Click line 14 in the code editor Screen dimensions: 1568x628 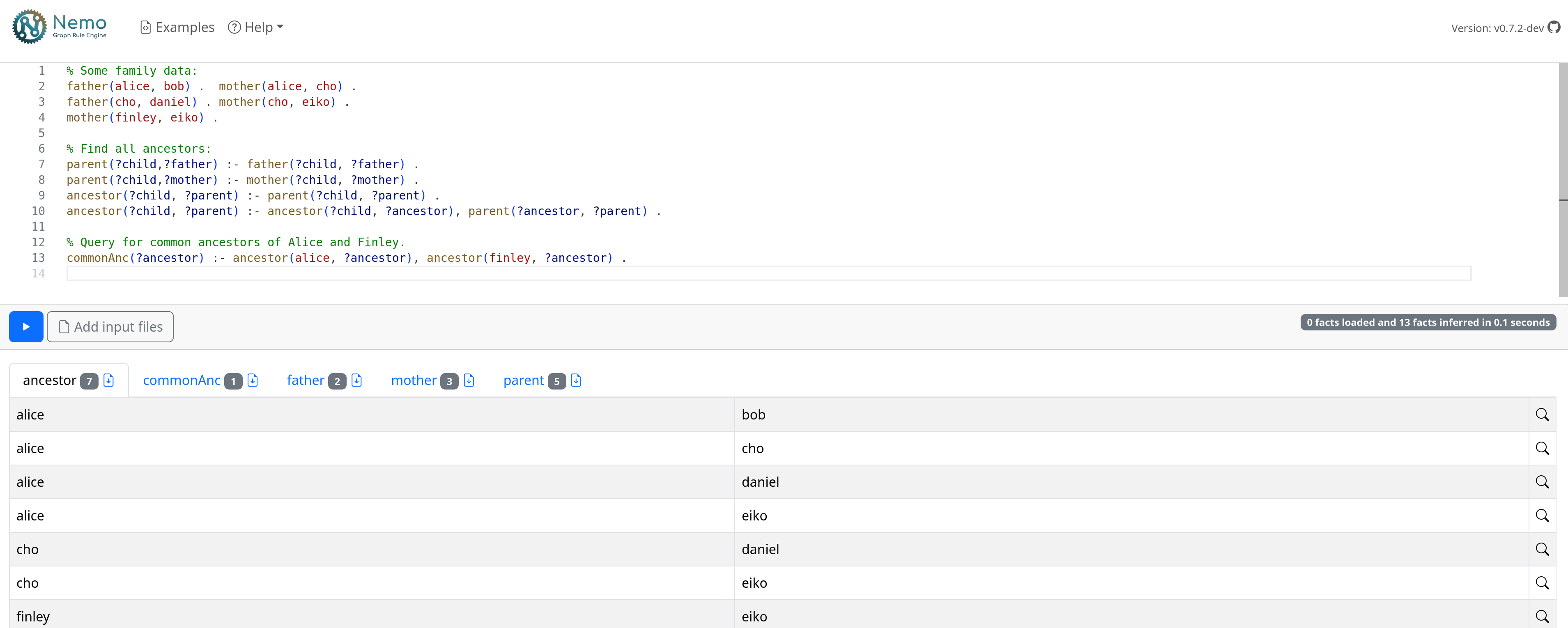pos(365,274)
